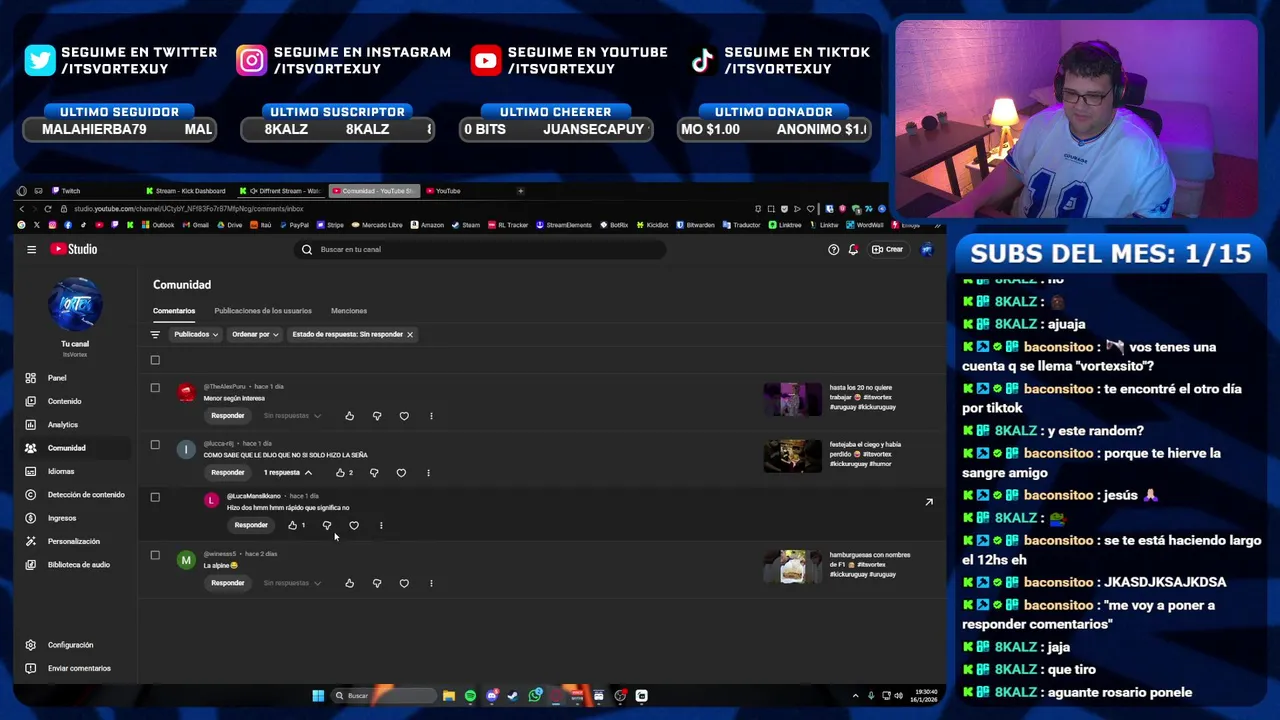
Task: Switch to Stream - Kick Dashboard tab
Action: tap(189, 191)
